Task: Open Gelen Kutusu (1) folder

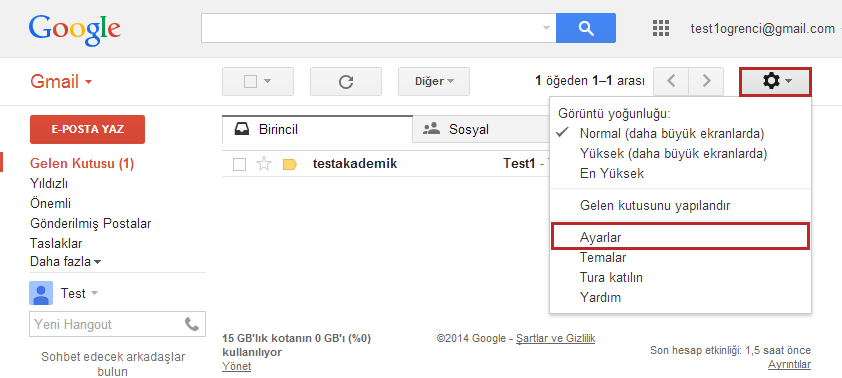Action: click(82, 164)
